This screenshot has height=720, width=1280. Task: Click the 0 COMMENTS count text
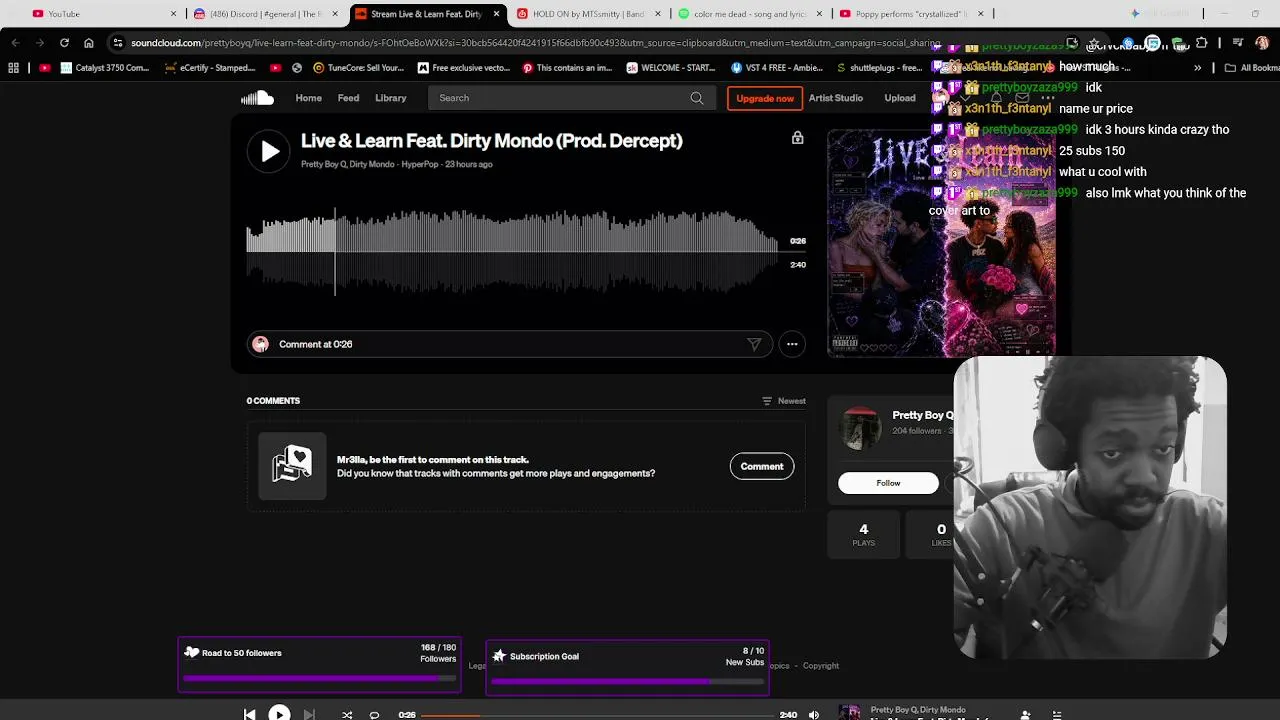click(273, 401)
